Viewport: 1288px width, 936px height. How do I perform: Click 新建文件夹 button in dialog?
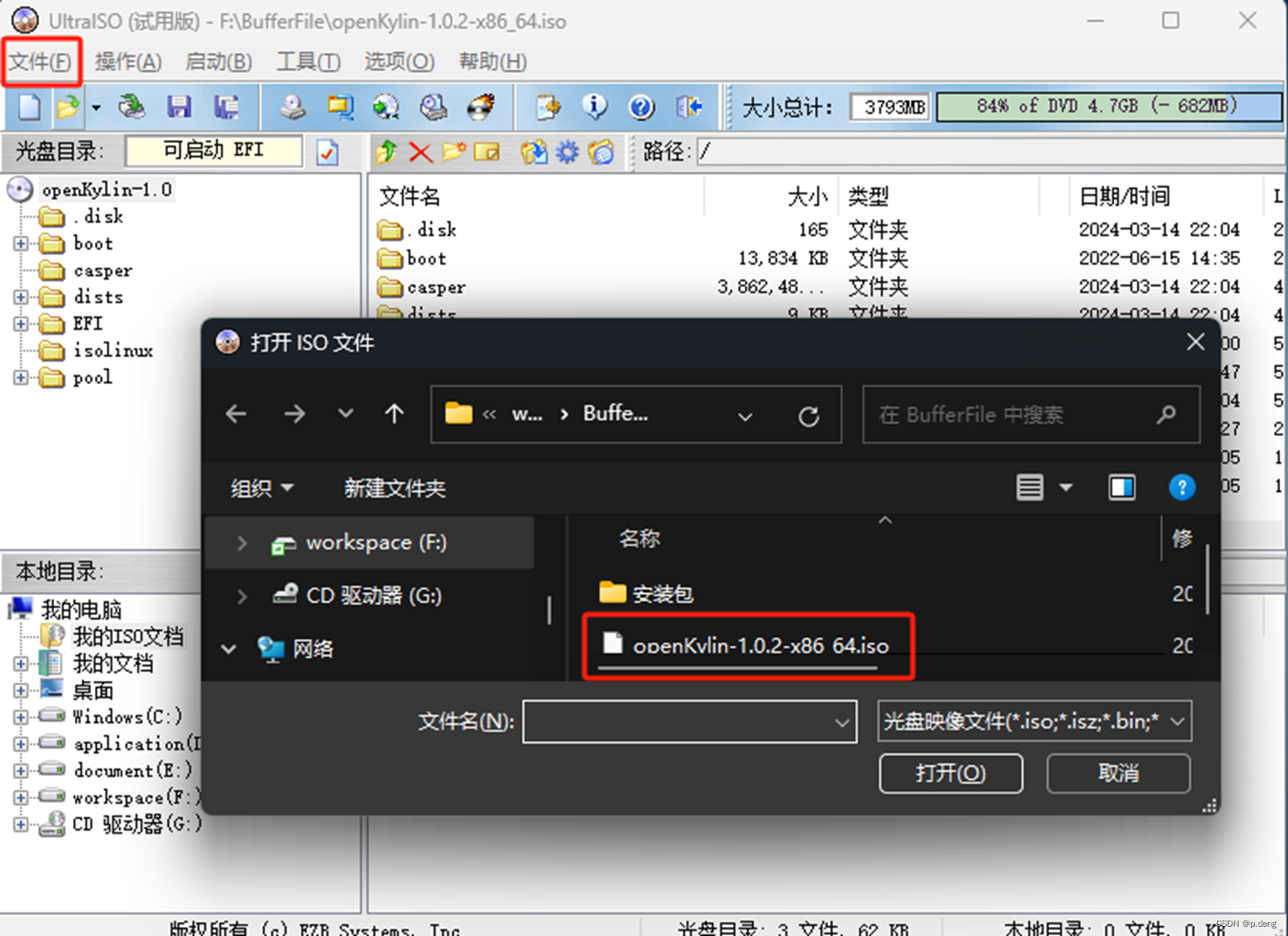394,488
